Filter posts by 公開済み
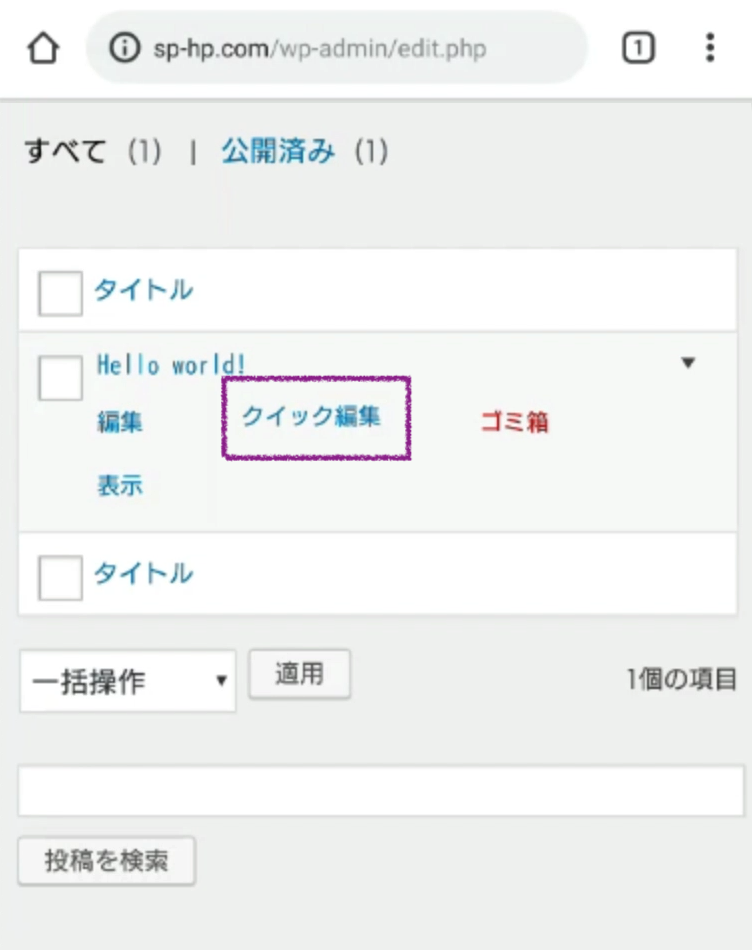The height and width of the screenshot is (950, 752). tap(278, 152)
